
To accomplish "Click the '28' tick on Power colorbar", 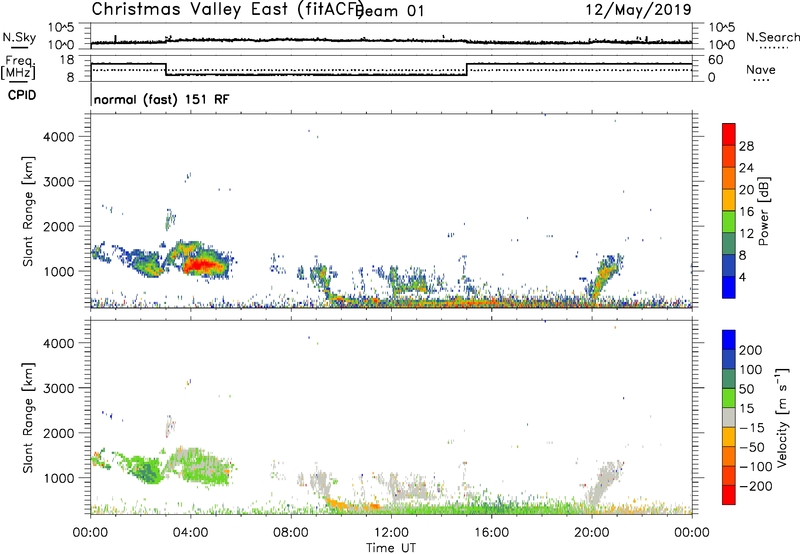I will click(746, 146).
